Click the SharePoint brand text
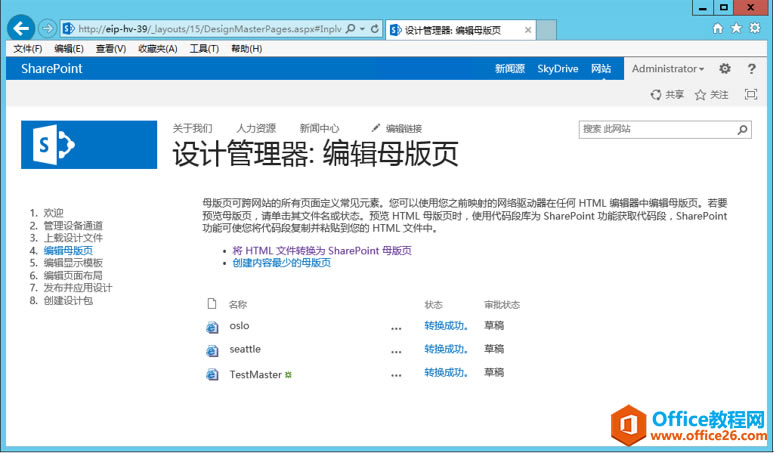Screen dimensions: 774x453 (52, 69)
